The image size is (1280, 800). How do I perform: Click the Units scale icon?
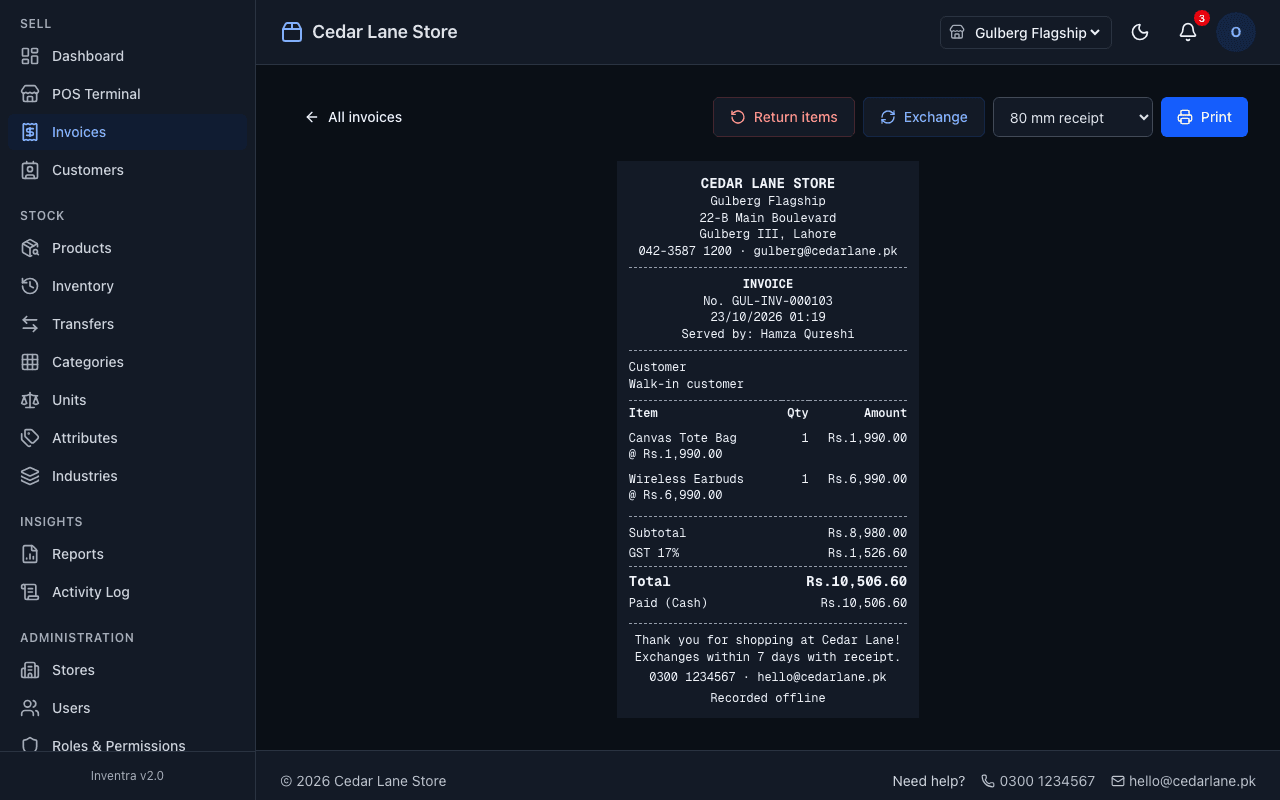[x=30, y=400]
